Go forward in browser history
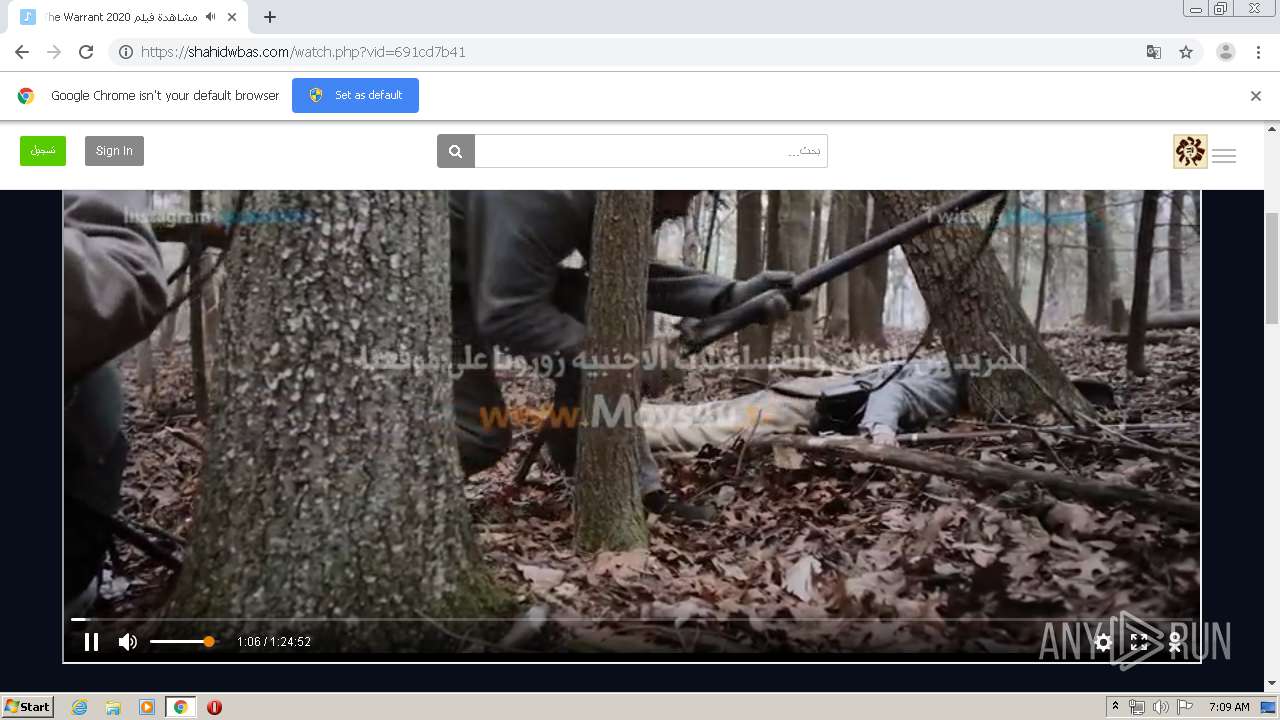This screenshot has height=720, width=1280. (54, 52)
